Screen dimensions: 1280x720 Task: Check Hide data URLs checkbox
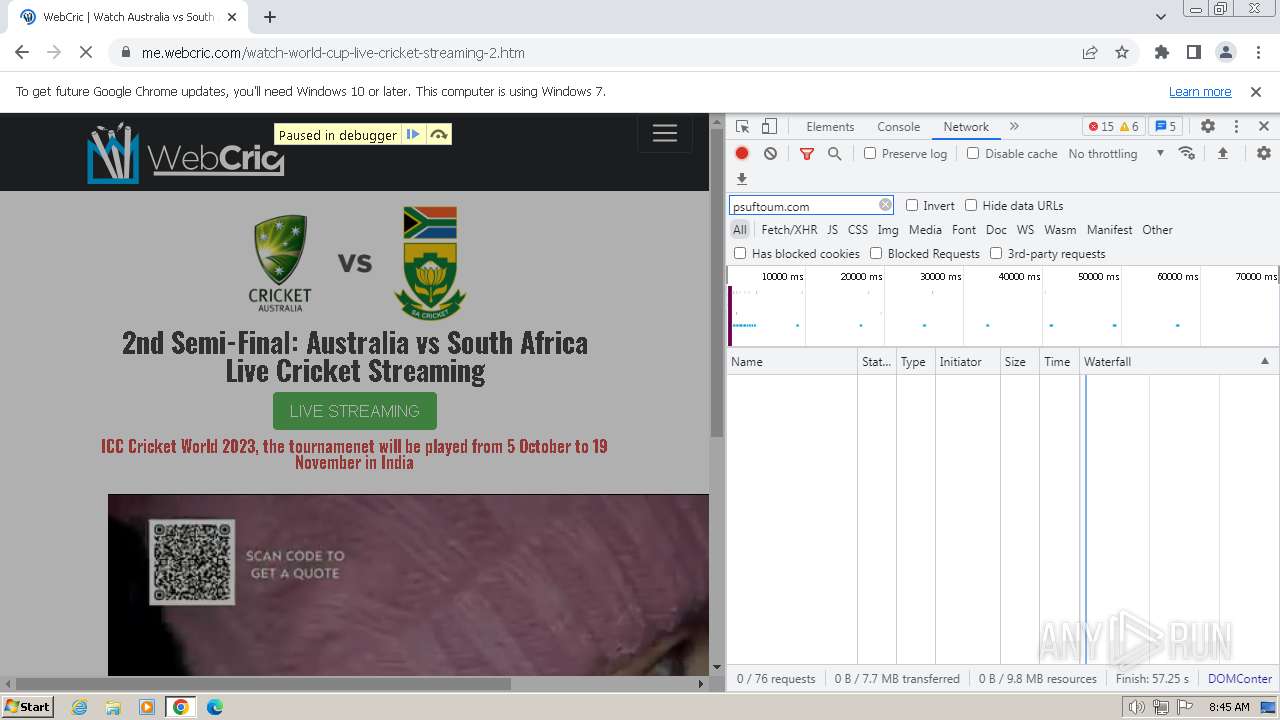click(x=971, y=205)
